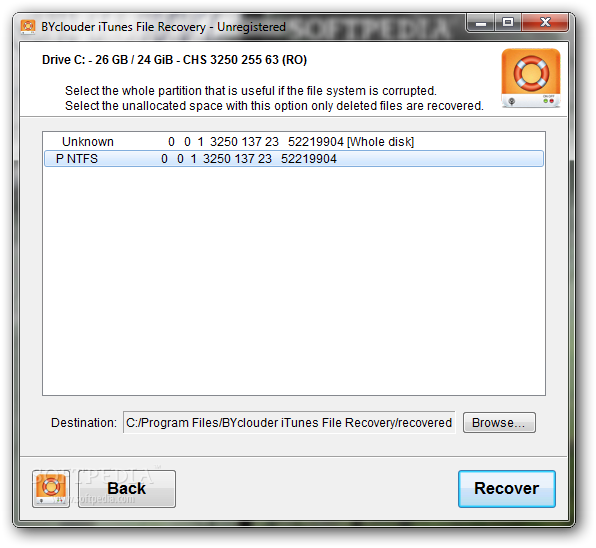Open the lifebuoy icon button beside Back
This screenshot has width=596, height=548.
pyautogui.click(x=51, y=489)
